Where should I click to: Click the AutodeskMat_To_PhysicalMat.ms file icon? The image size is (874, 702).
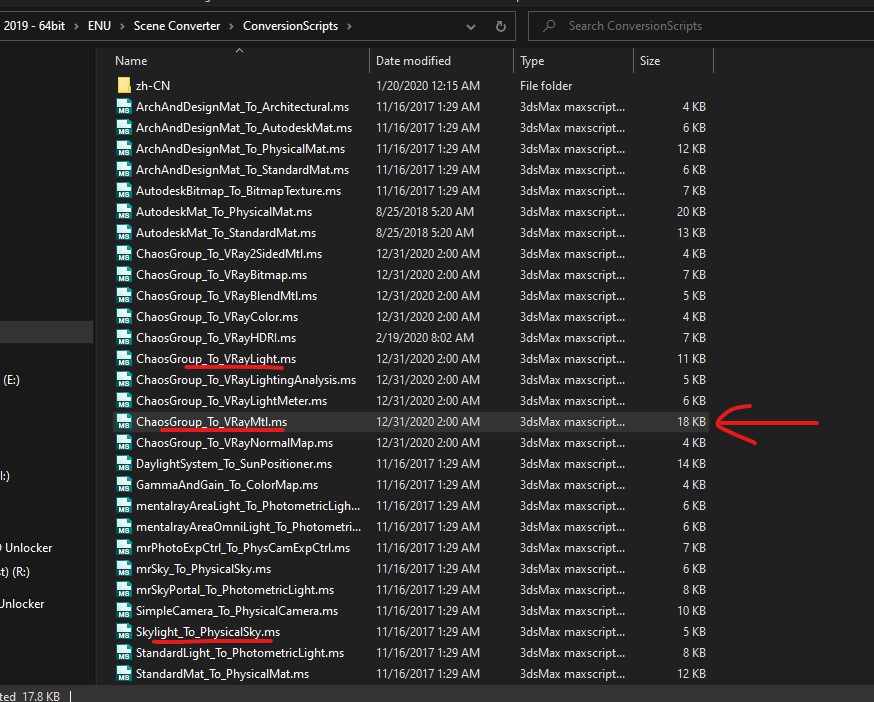(x=124, y=212)
